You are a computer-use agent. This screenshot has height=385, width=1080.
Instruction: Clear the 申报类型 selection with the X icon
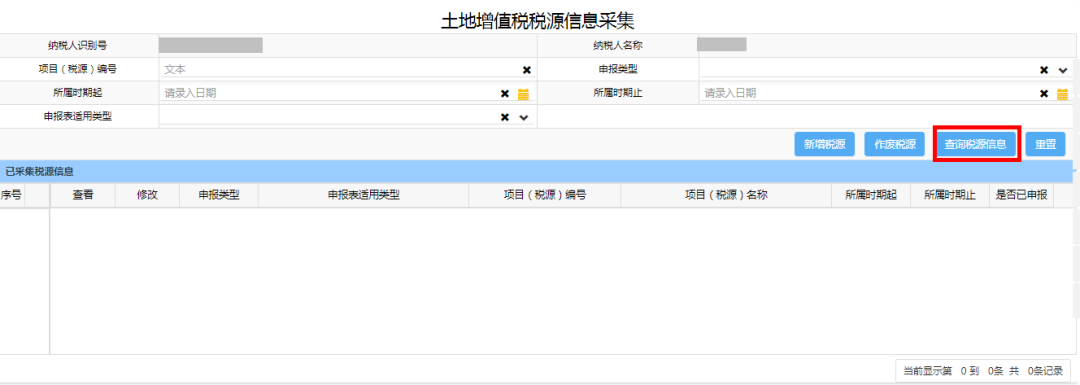point(1044,70)
